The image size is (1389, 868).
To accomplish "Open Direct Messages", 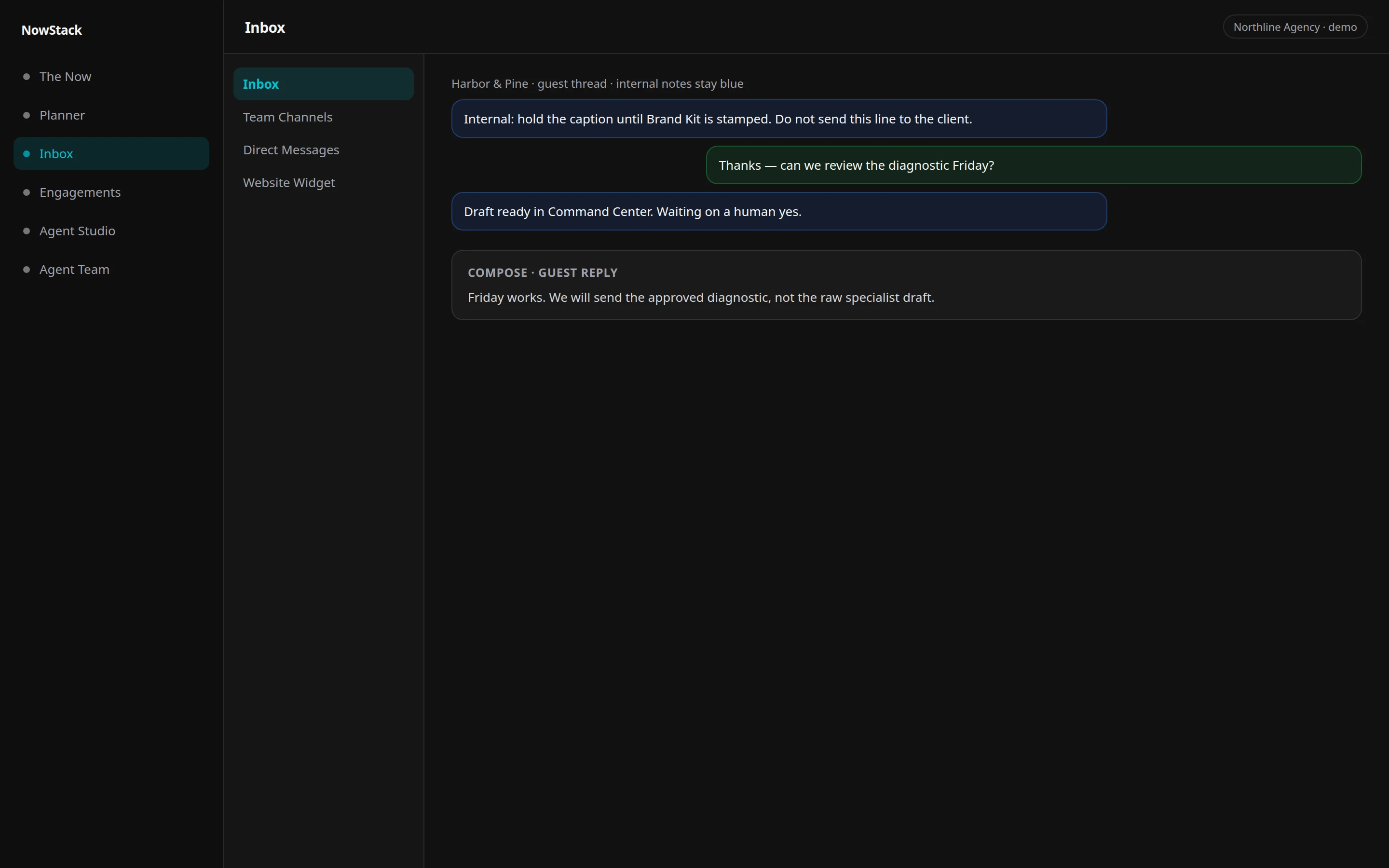I will pos(323,150).
